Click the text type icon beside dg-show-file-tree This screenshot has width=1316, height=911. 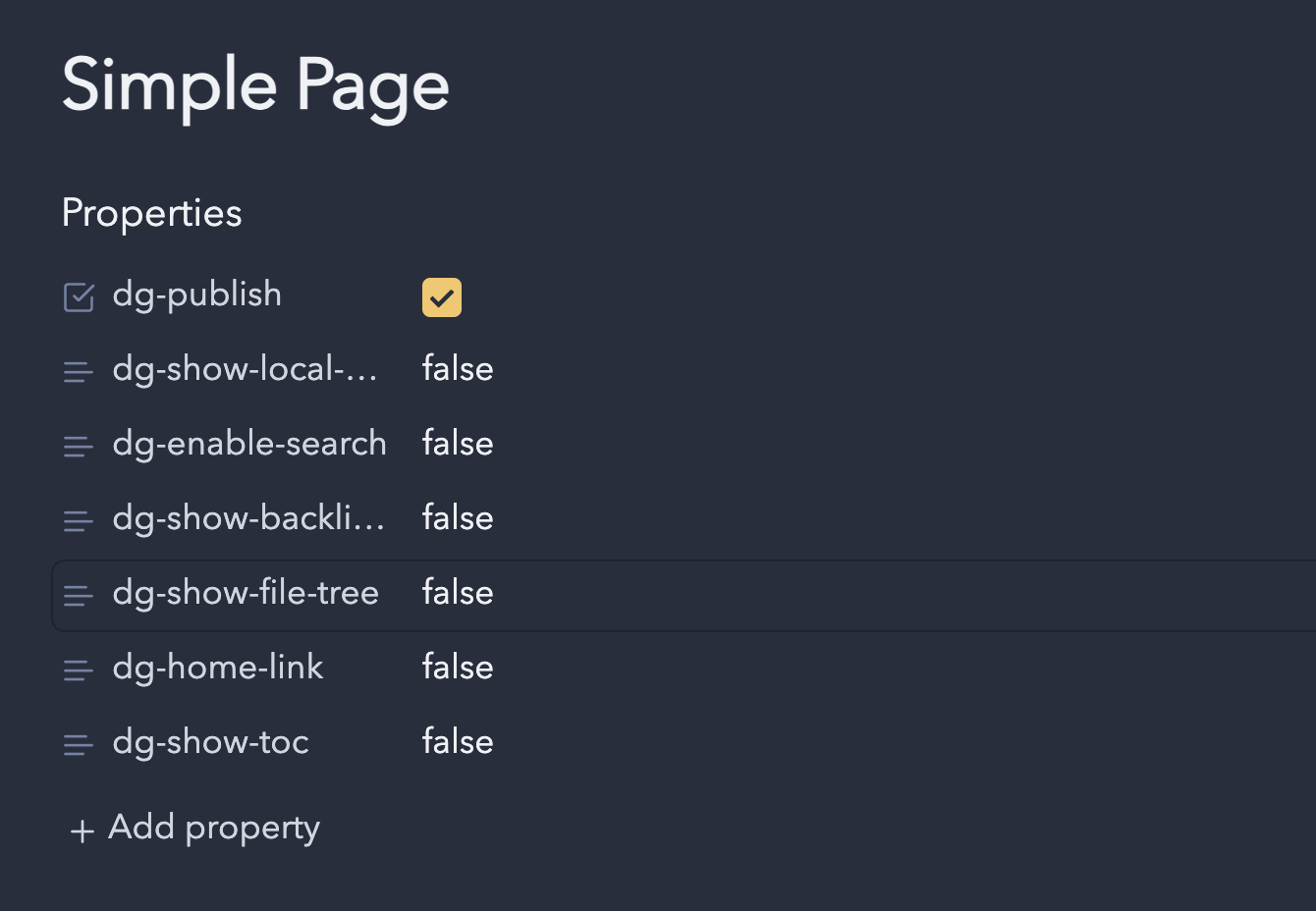[79, 595]
